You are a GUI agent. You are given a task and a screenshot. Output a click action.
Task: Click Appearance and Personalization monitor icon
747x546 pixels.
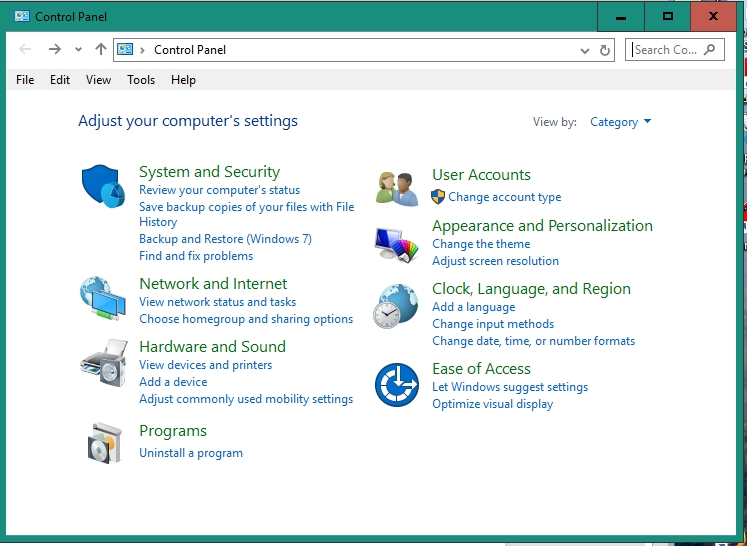396,245
